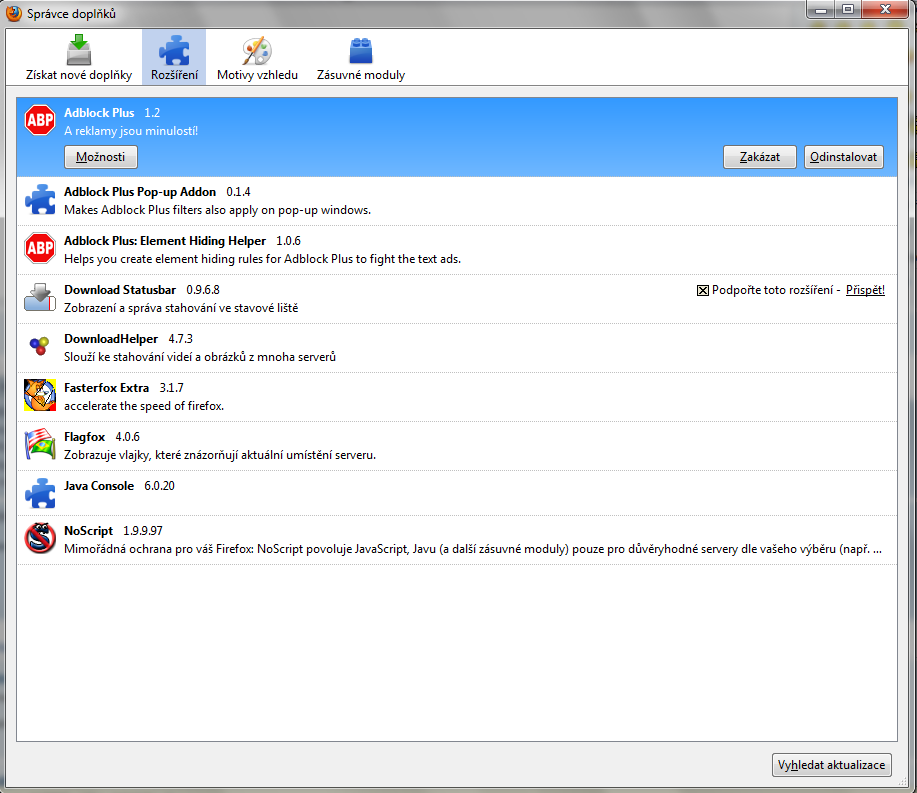
Task: Follow the Přispět! contribution link
Action: [865, 290]
